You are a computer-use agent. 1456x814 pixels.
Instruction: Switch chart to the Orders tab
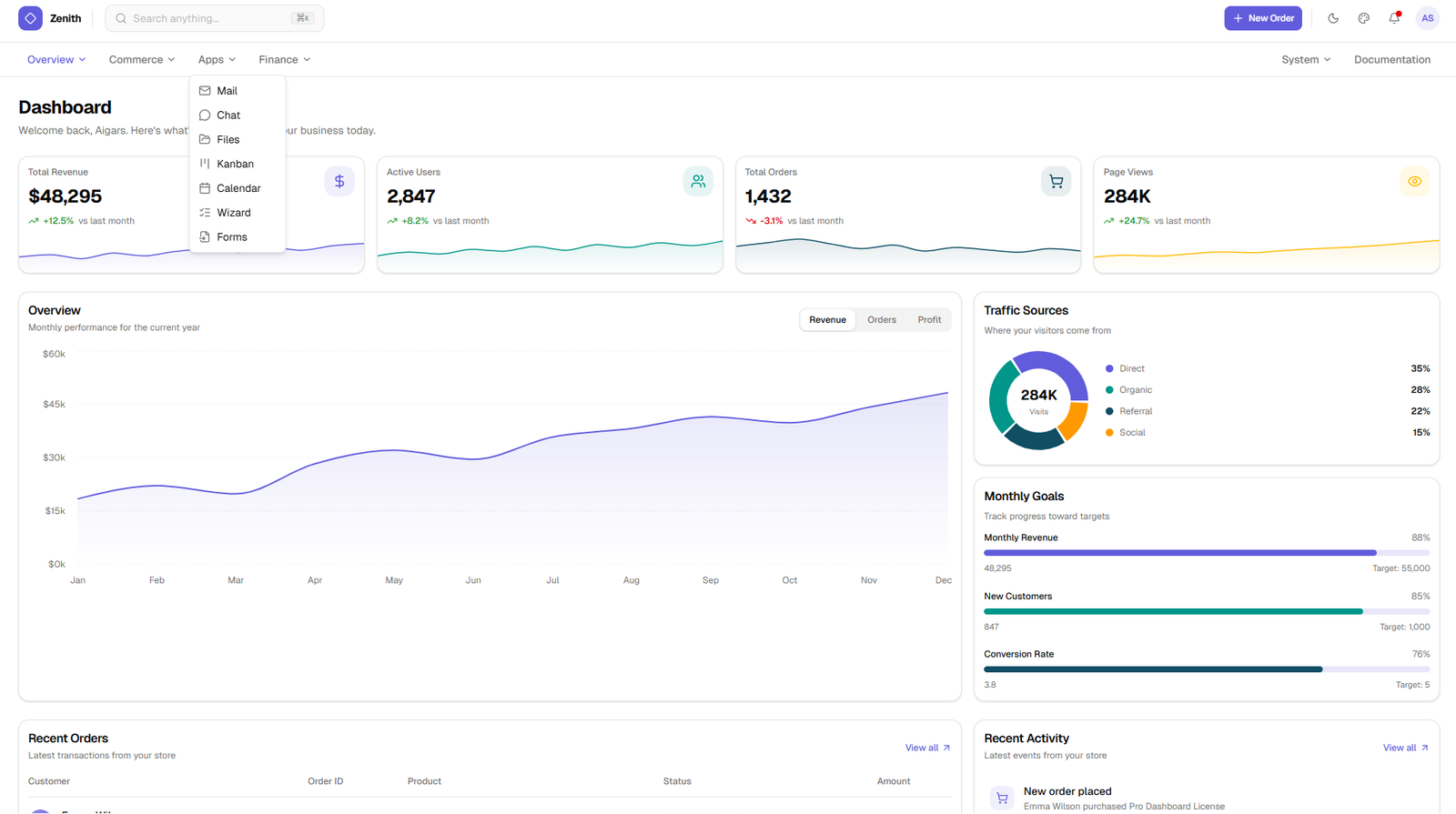click(882, 319)
